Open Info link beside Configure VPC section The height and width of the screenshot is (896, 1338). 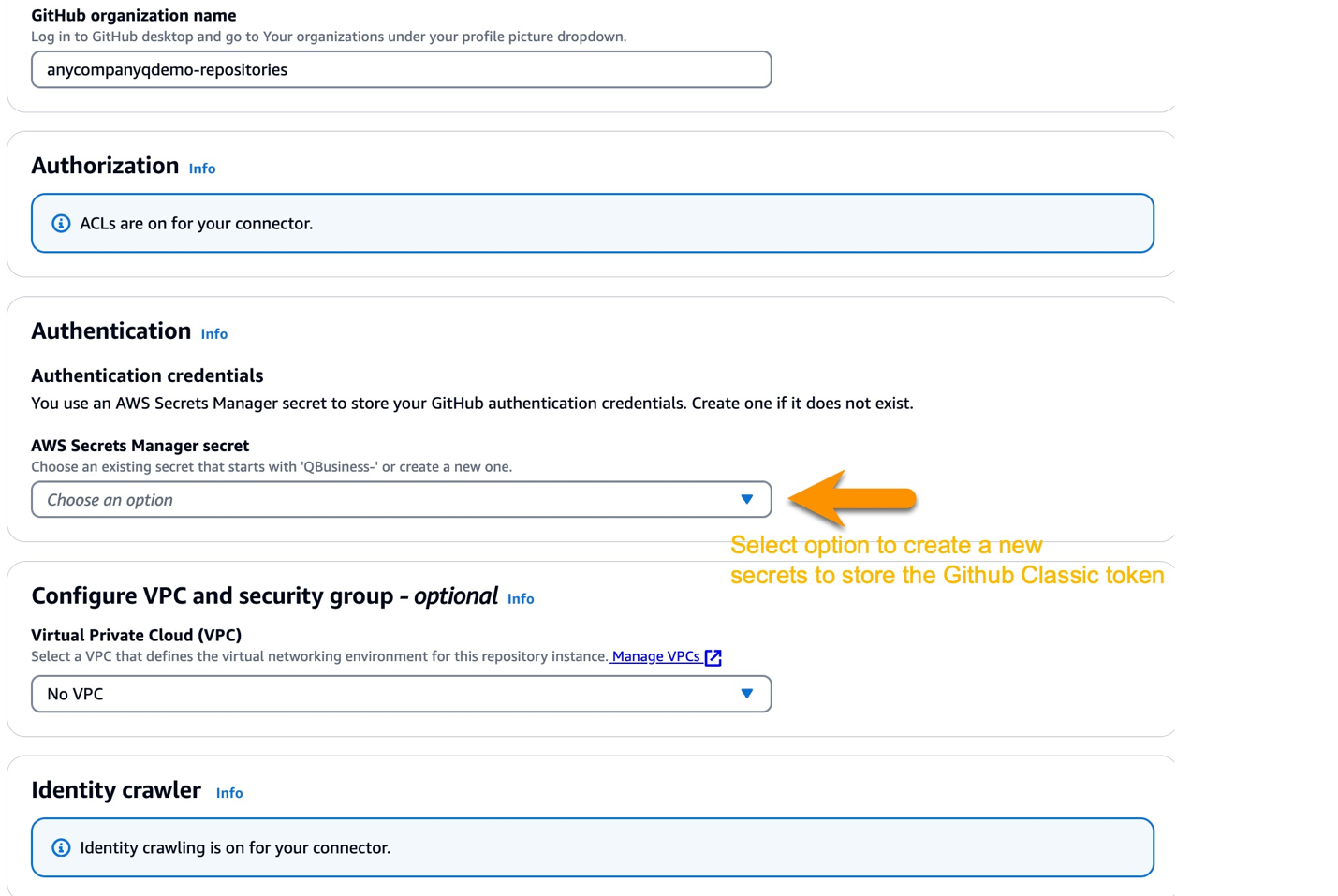coord(521,599)
